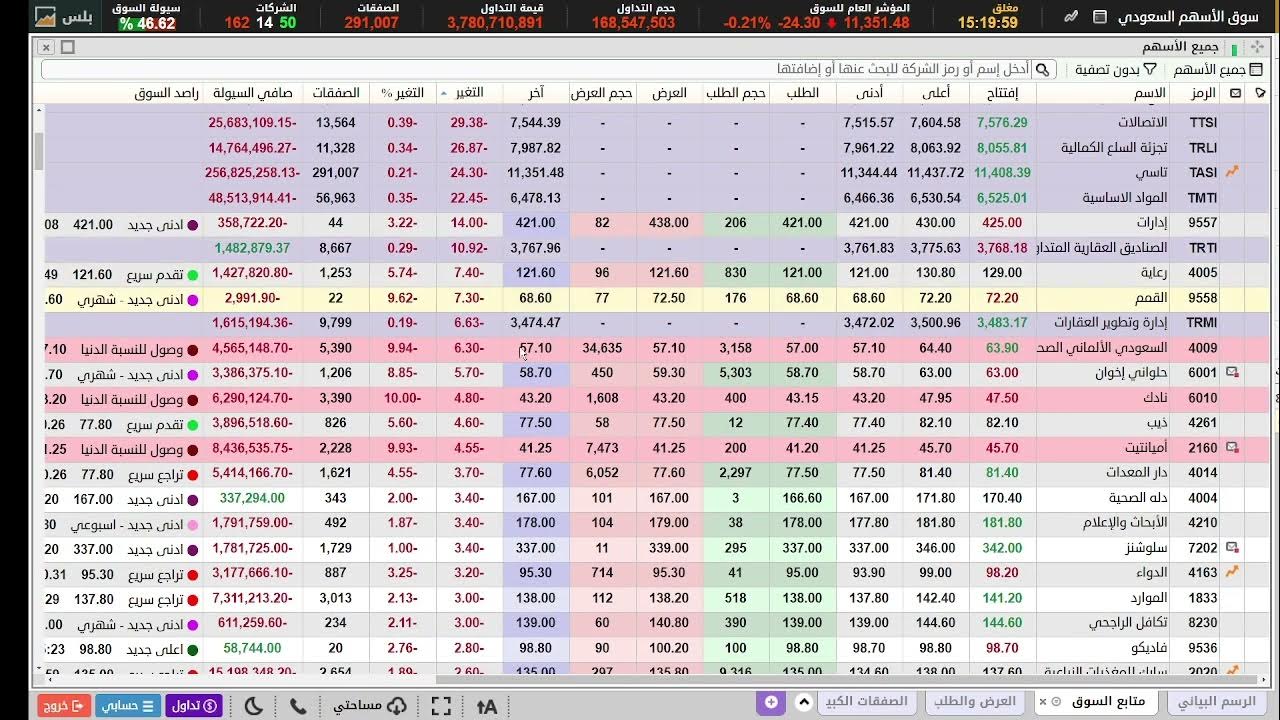Maximize the جميع الأسهم panel
Image resolution: width=1280 pixels, height=720 pixels.
click(x=68, y=47)
